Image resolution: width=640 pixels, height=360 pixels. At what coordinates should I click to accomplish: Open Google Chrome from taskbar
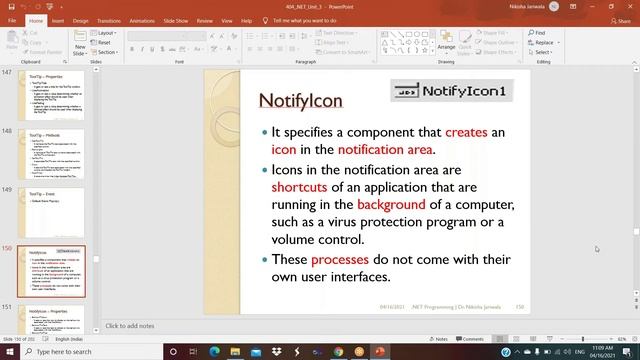click(x=338, y=351)
